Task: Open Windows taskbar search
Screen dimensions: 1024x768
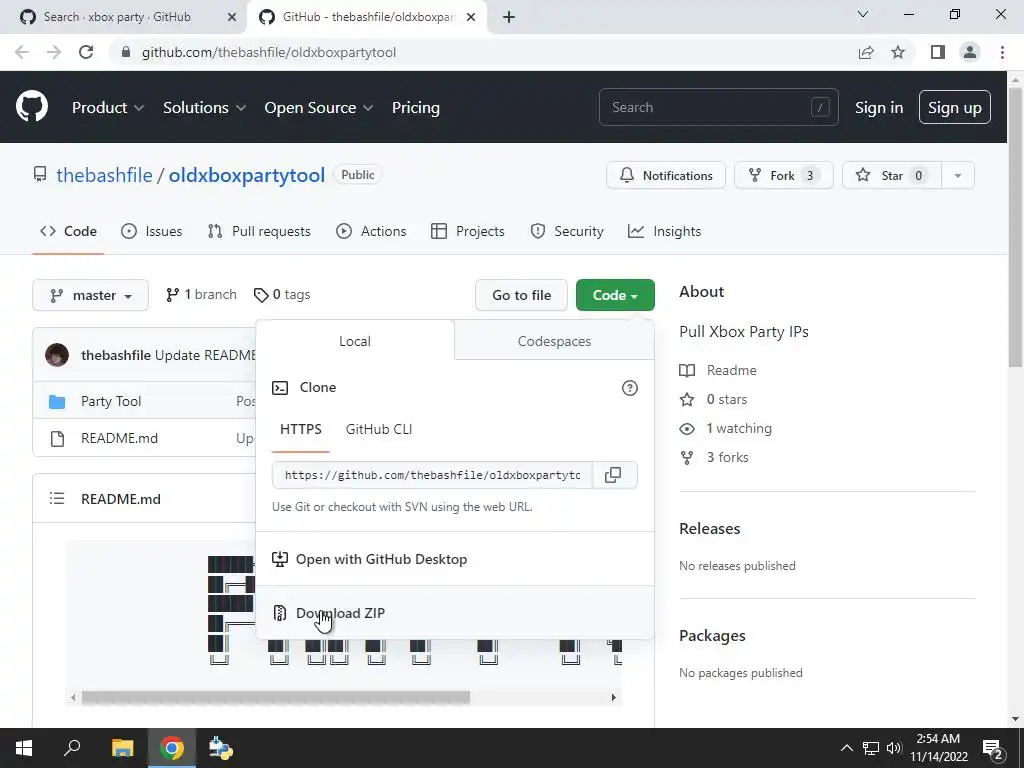Action: pyautogui.click(x=72, y=748)
